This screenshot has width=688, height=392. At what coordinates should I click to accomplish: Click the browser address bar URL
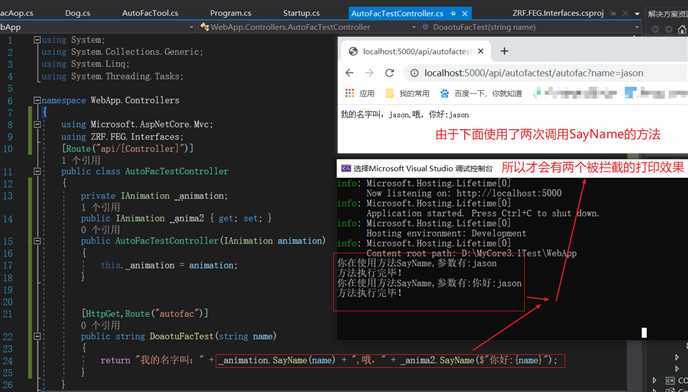pos(534,73)
